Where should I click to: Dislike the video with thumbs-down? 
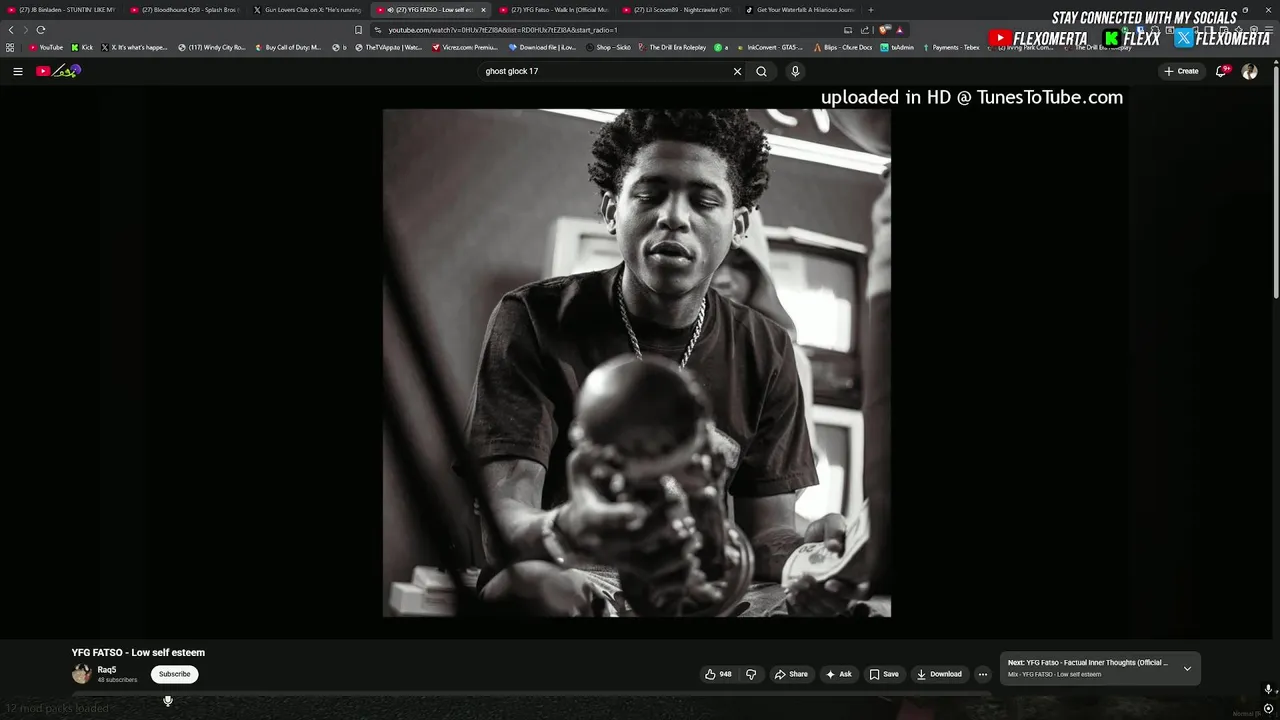point(751,674)
